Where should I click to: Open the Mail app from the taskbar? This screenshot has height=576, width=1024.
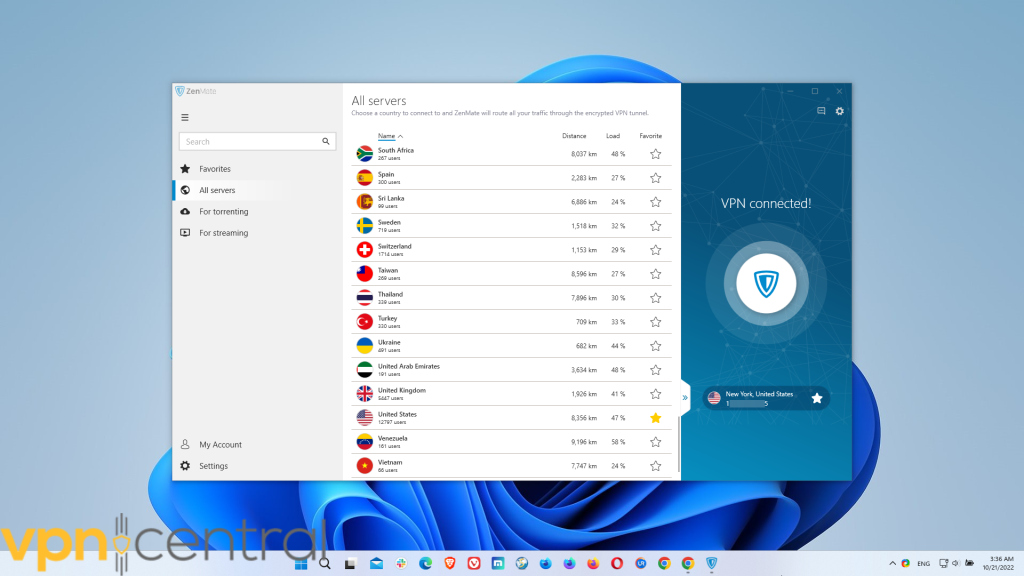tap(376, 564)
